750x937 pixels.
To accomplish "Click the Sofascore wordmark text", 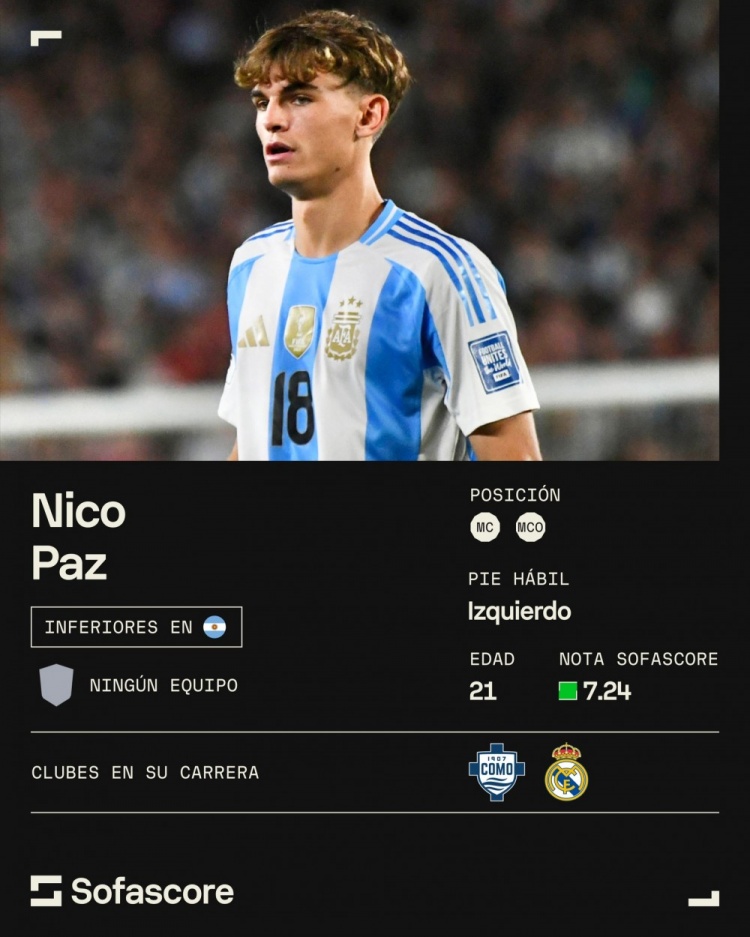I will (x=152, y=892).
